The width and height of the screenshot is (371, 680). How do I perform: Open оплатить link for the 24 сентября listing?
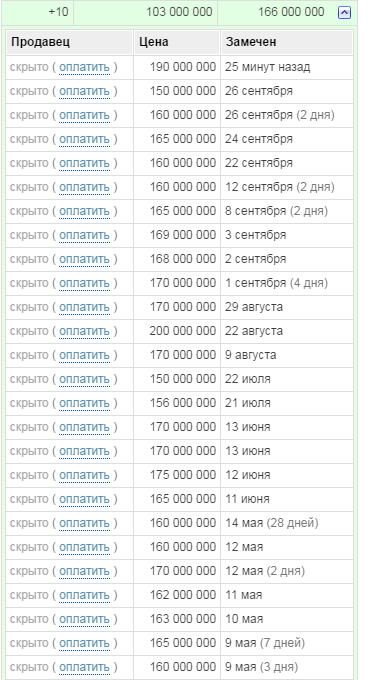click(x=85, y=139)
